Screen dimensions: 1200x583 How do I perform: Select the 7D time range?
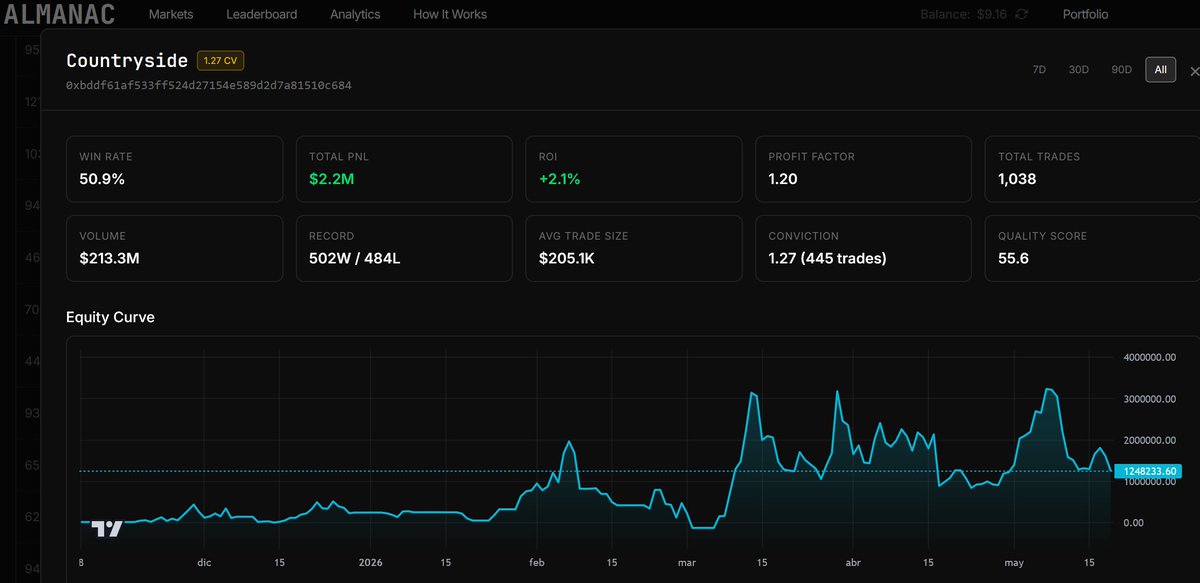tap(1039, 70)
